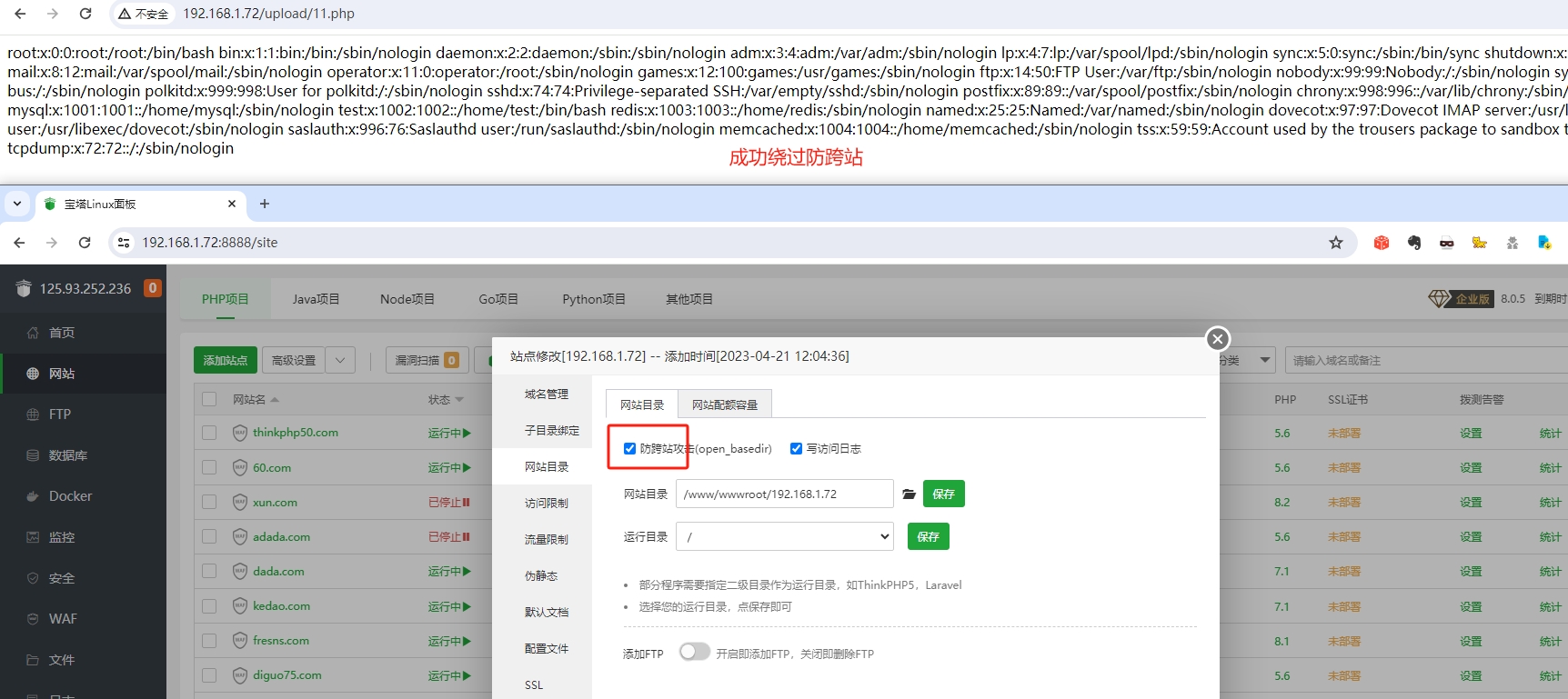Open the dark bird extension icon

[1414, 243]
